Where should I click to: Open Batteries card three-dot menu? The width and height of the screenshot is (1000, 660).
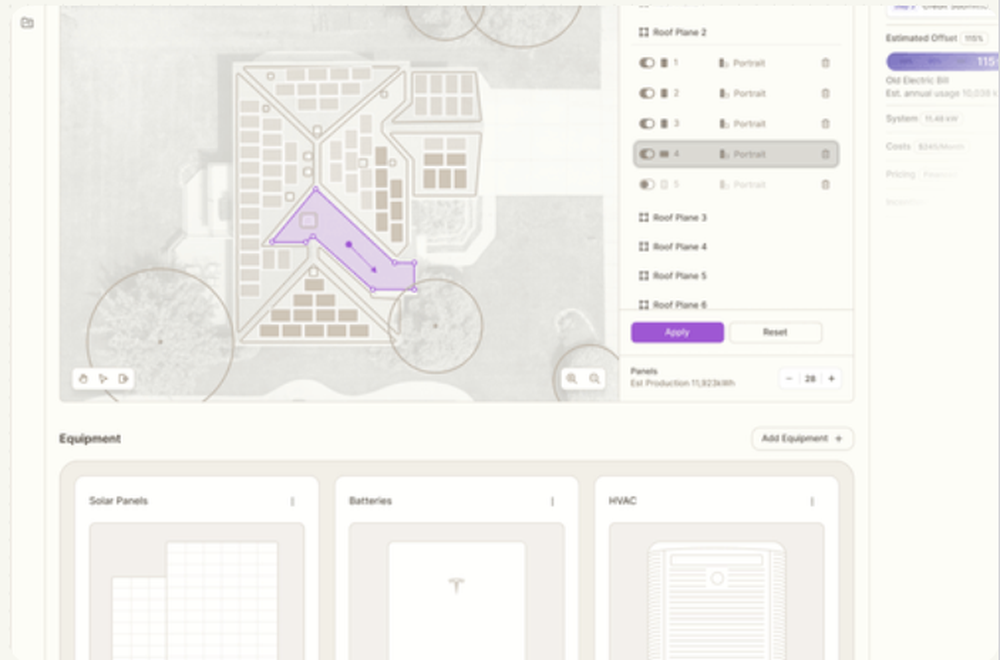click(552, 501)
